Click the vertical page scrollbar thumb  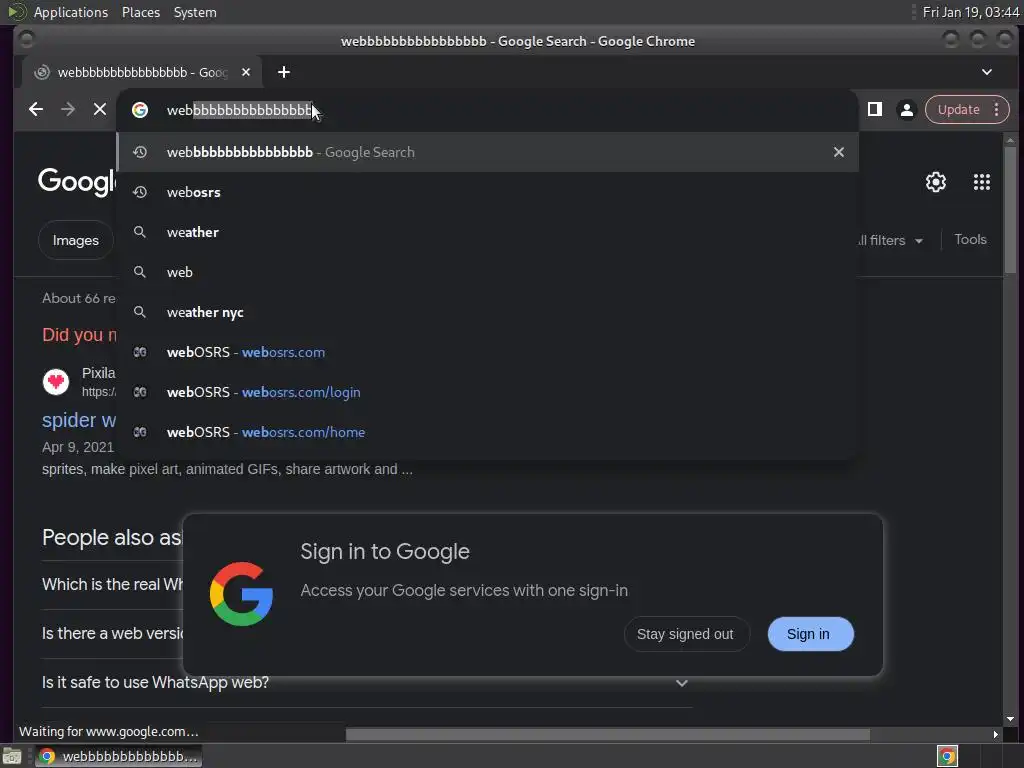click(x=1010, y=209)
